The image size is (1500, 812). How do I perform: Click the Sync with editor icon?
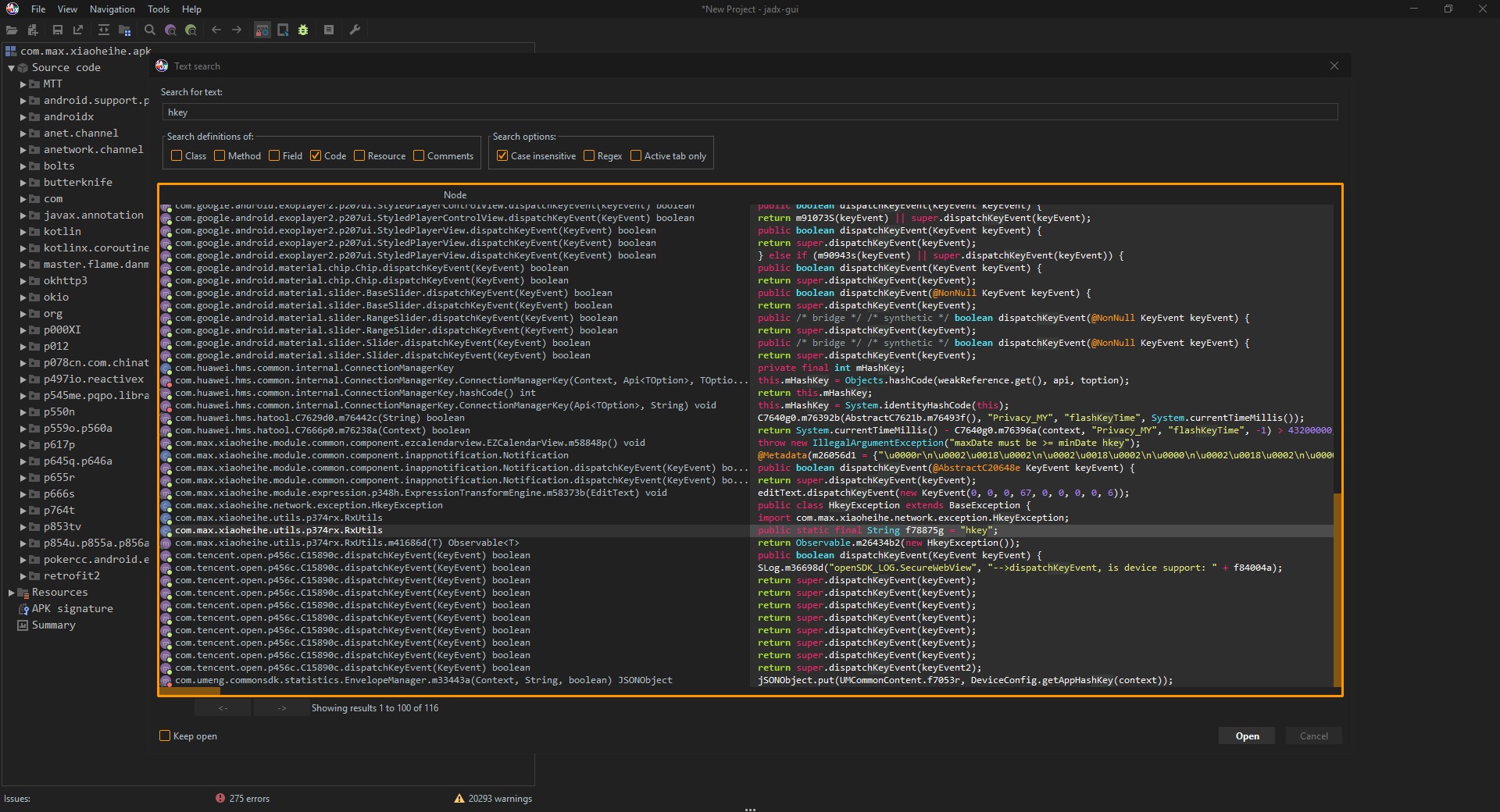[103, 30]
